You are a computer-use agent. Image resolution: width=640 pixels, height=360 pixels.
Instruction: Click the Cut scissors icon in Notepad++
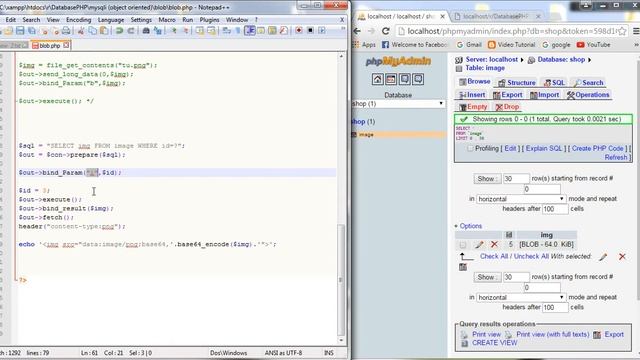point(81,31)
